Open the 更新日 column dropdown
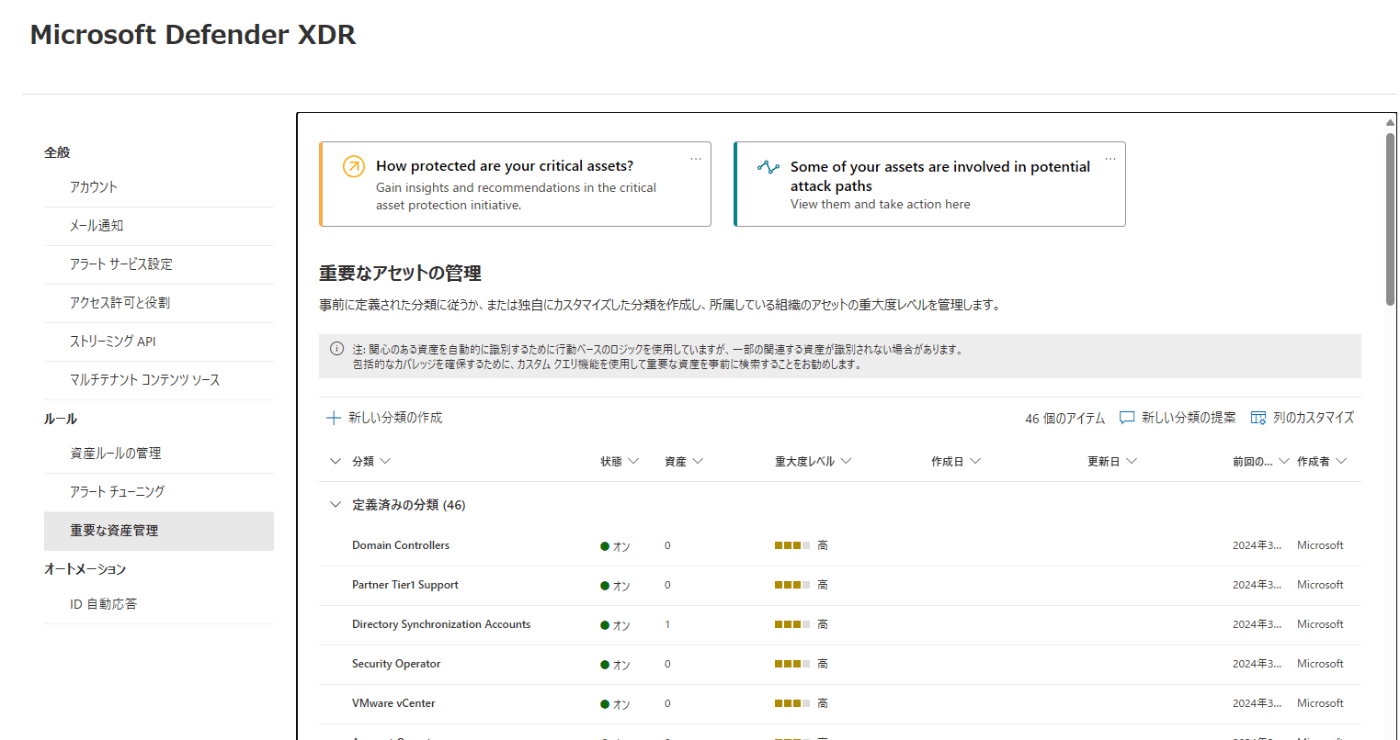 coord(1113,461)
